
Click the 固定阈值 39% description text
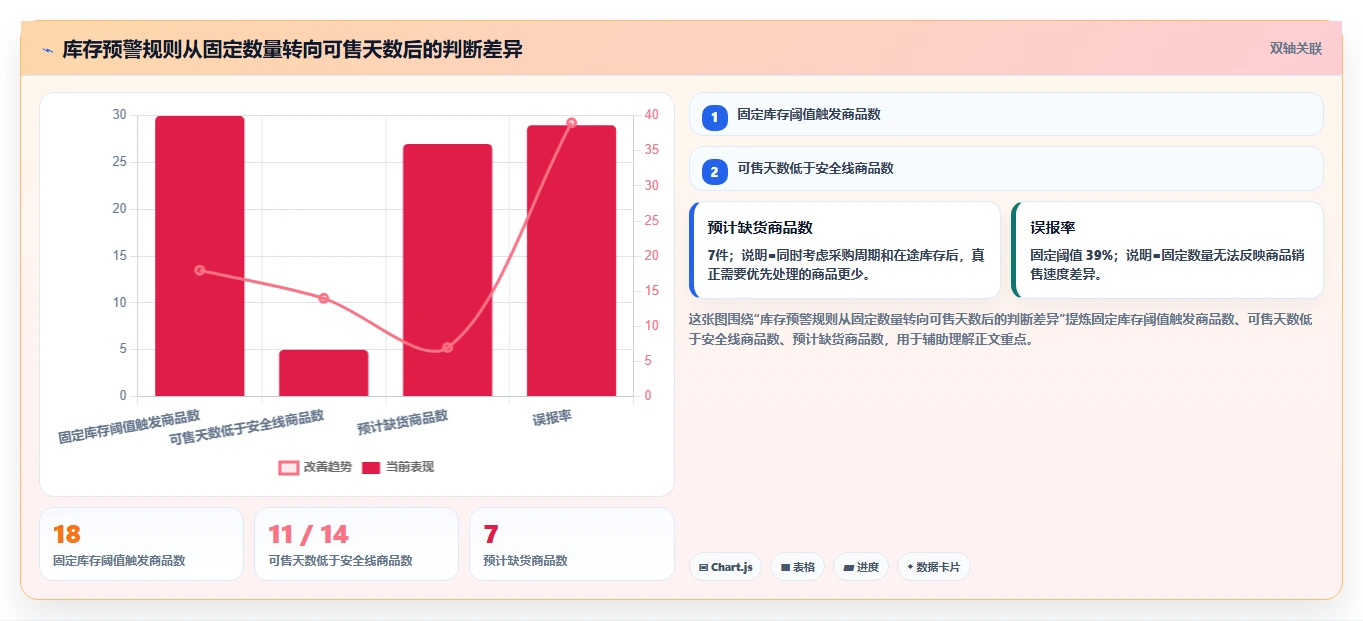point(1168,265)
